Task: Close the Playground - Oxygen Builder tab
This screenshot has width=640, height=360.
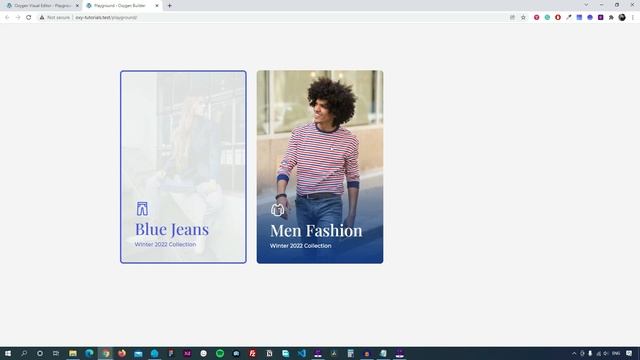Action: (x=157, y=6)
